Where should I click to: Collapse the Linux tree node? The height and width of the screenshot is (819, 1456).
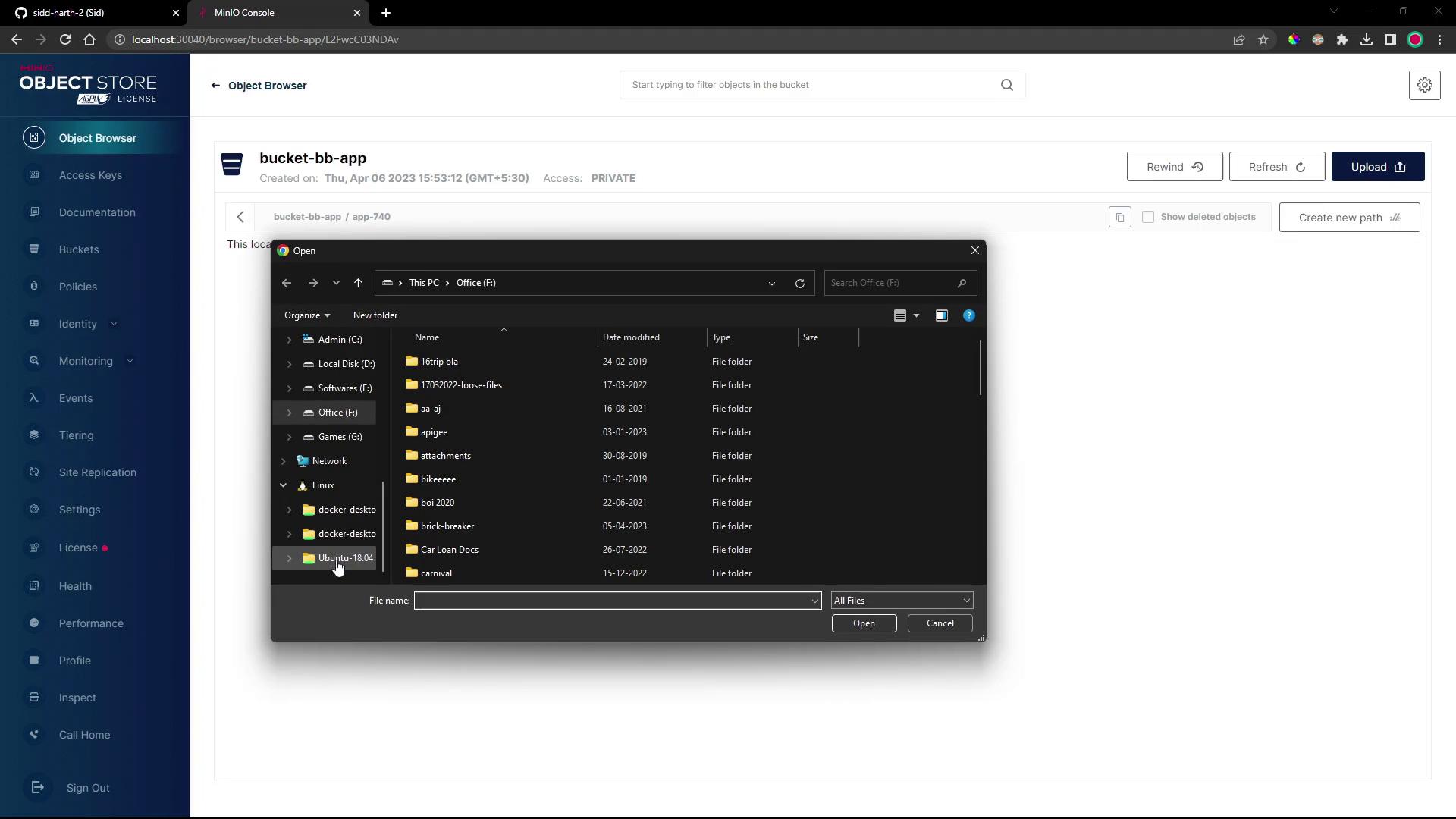tap(283, 485)
